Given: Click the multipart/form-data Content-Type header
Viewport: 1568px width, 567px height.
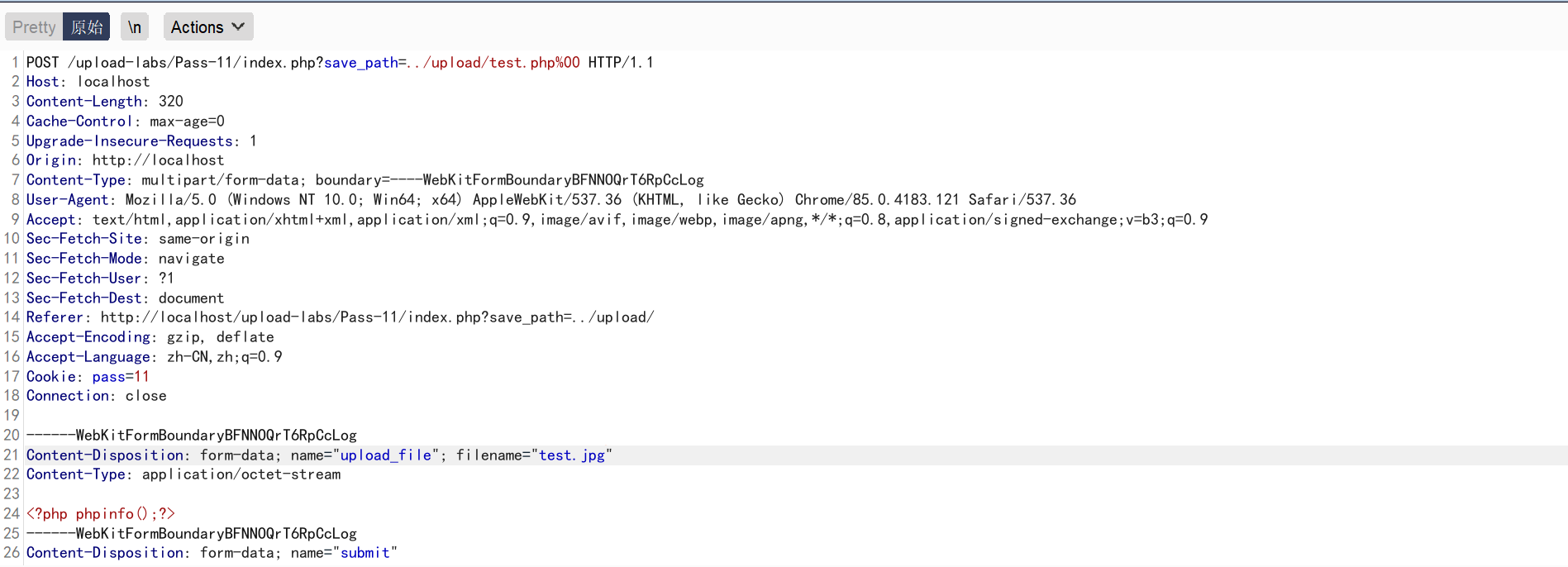Looking at the screenshot, I should tap(365, 180).
